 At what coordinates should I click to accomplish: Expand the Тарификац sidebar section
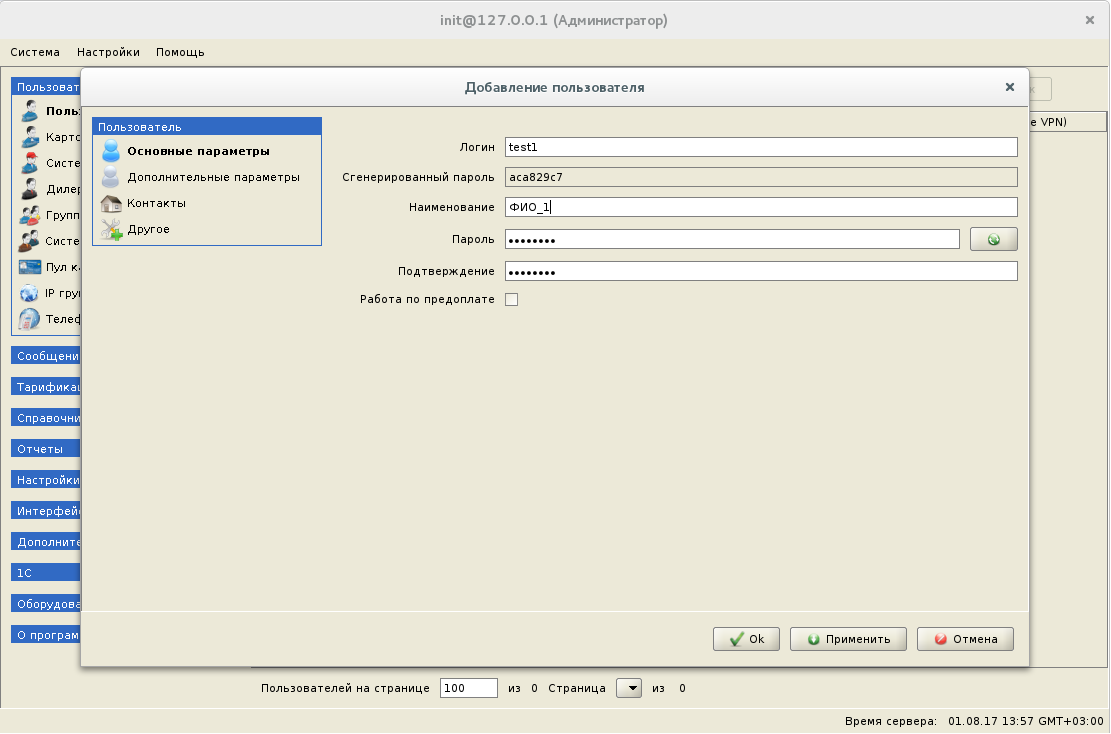(45, 387)
